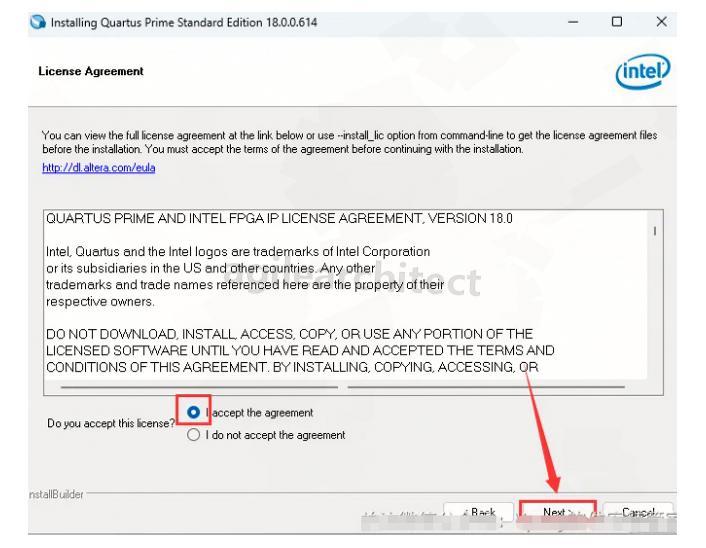Click the "respective owners." license text line
This screenshot has height=548, width=706.
pos(100,302)
